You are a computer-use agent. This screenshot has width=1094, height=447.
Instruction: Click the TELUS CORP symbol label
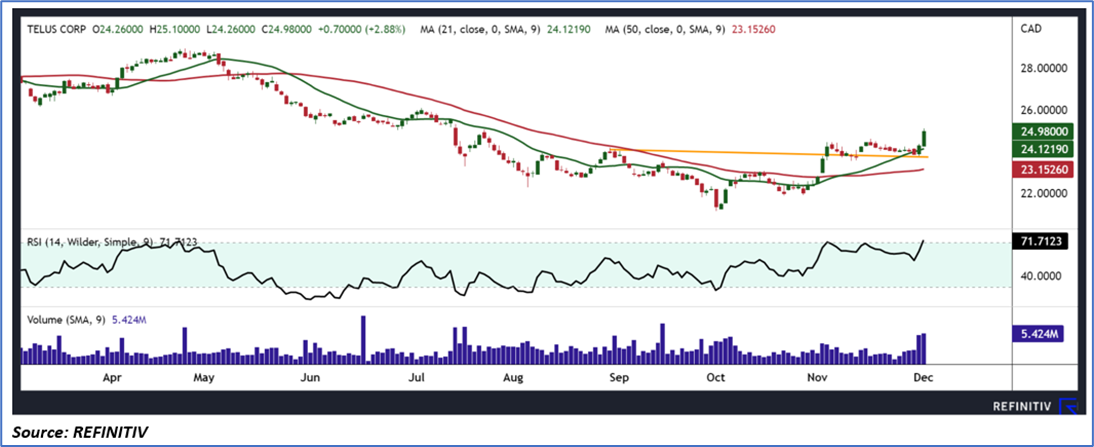click(55, 30)
